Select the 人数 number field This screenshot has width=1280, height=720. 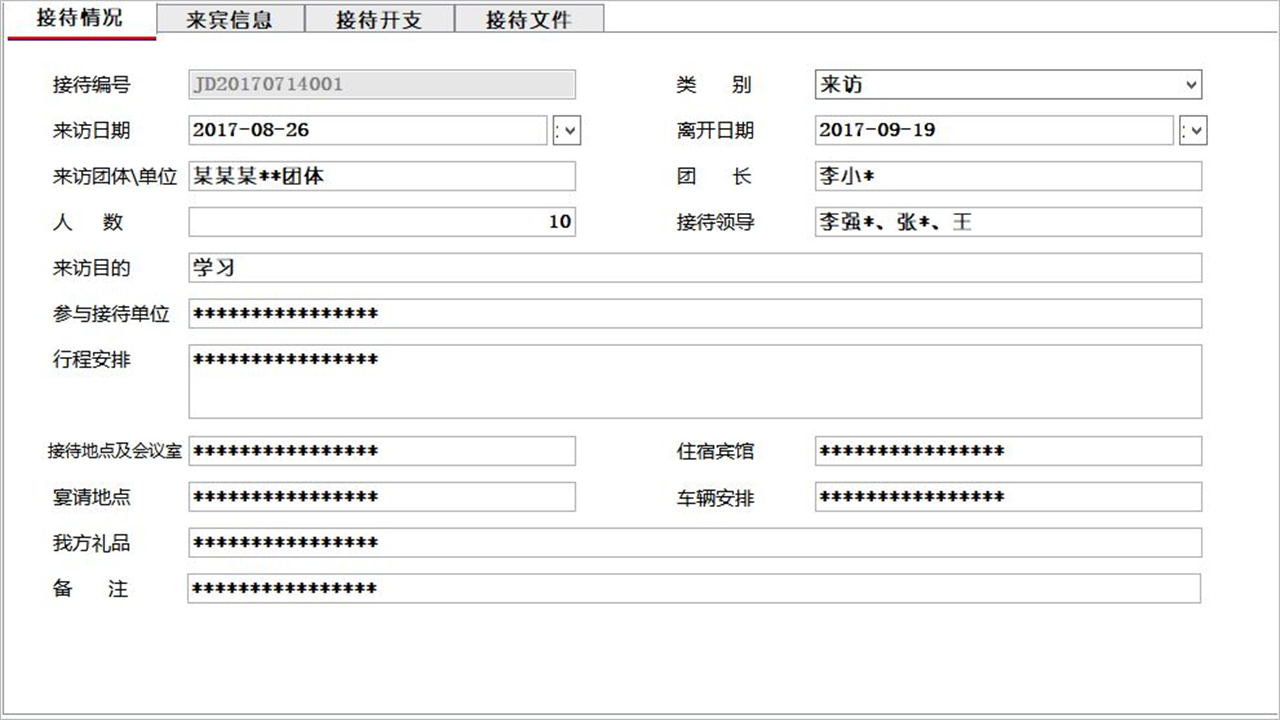pyautogui.click(x=380, y=221)
